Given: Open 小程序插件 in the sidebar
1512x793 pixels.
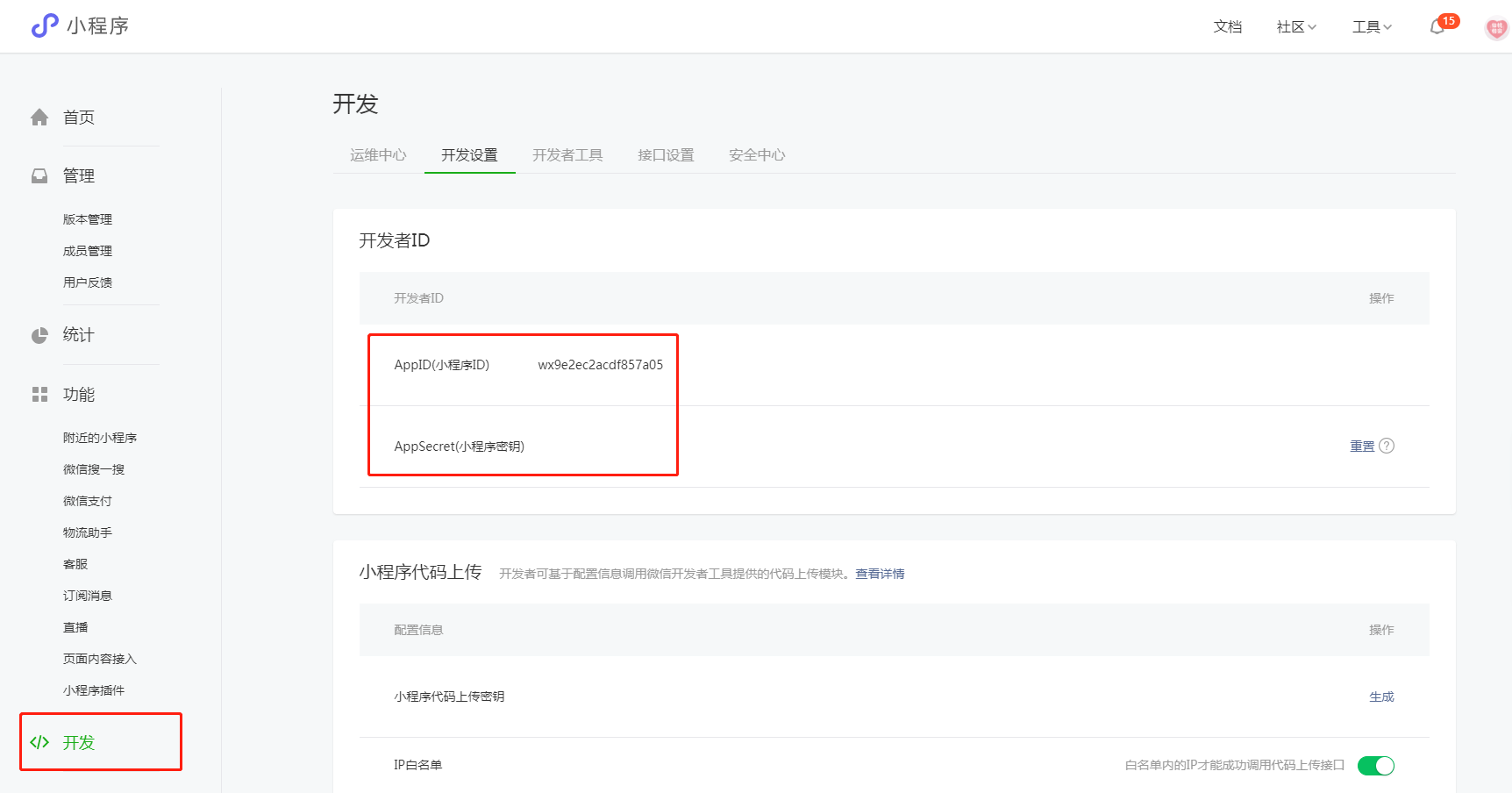Looking at the screenshot, I should tap(94, 690).
